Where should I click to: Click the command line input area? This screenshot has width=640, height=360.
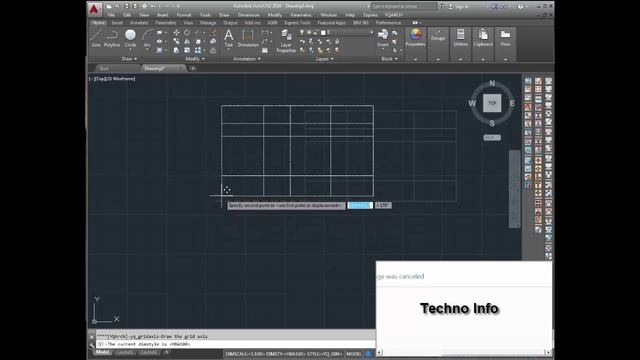click(x=236, y=344)
